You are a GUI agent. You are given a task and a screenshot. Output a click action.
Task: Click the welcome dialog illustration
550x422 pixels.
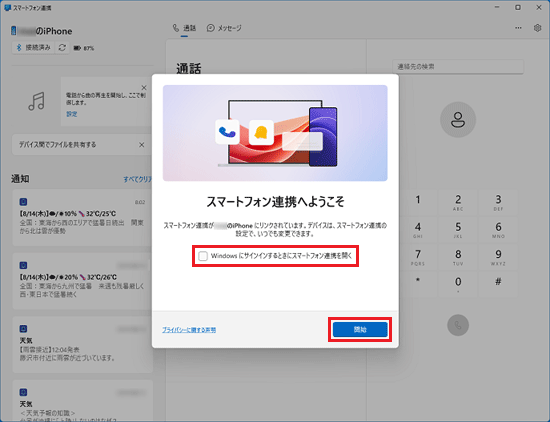[275, 133]
